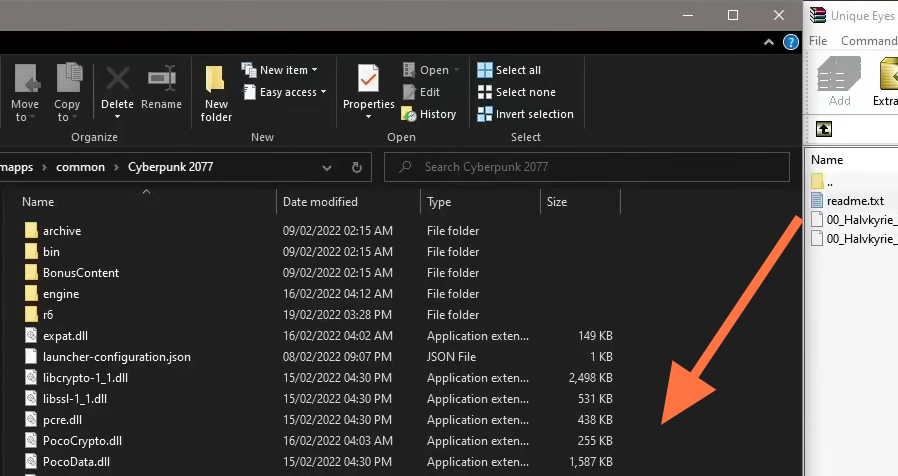Viewport: 898px width, 476px height.
Task: Open the Properties ribbon icon
Action: (x=368, y=78)
